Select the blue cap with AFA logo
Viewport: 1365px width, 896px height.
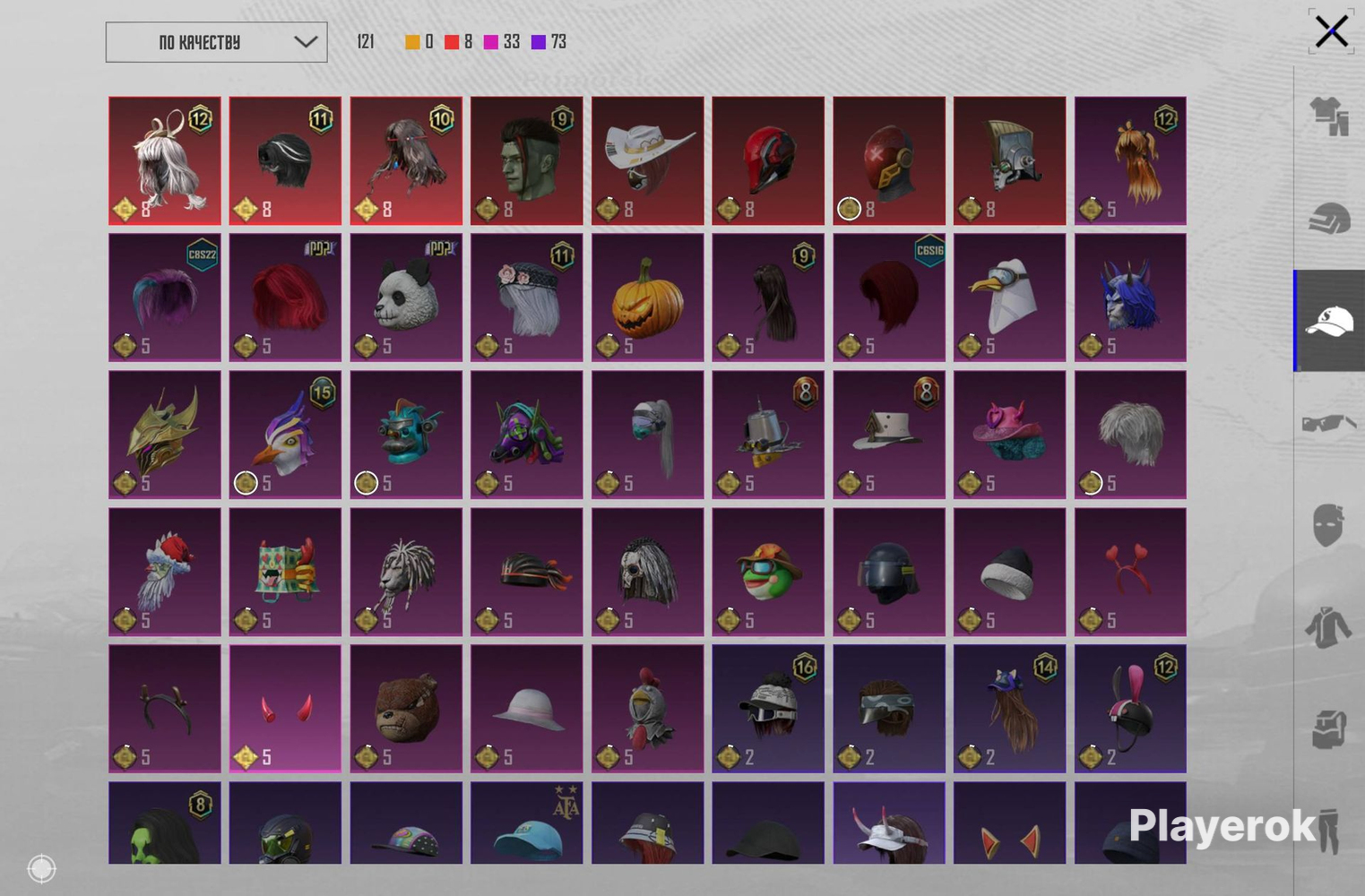[x=527, y=823]
